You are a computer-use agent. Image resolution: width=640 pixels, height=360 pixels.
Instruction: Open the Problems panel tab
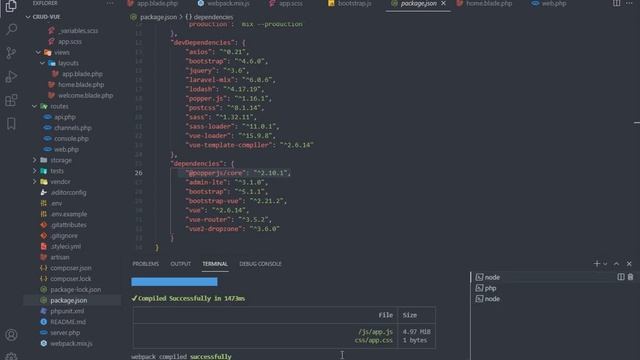[x=145, y=264]
